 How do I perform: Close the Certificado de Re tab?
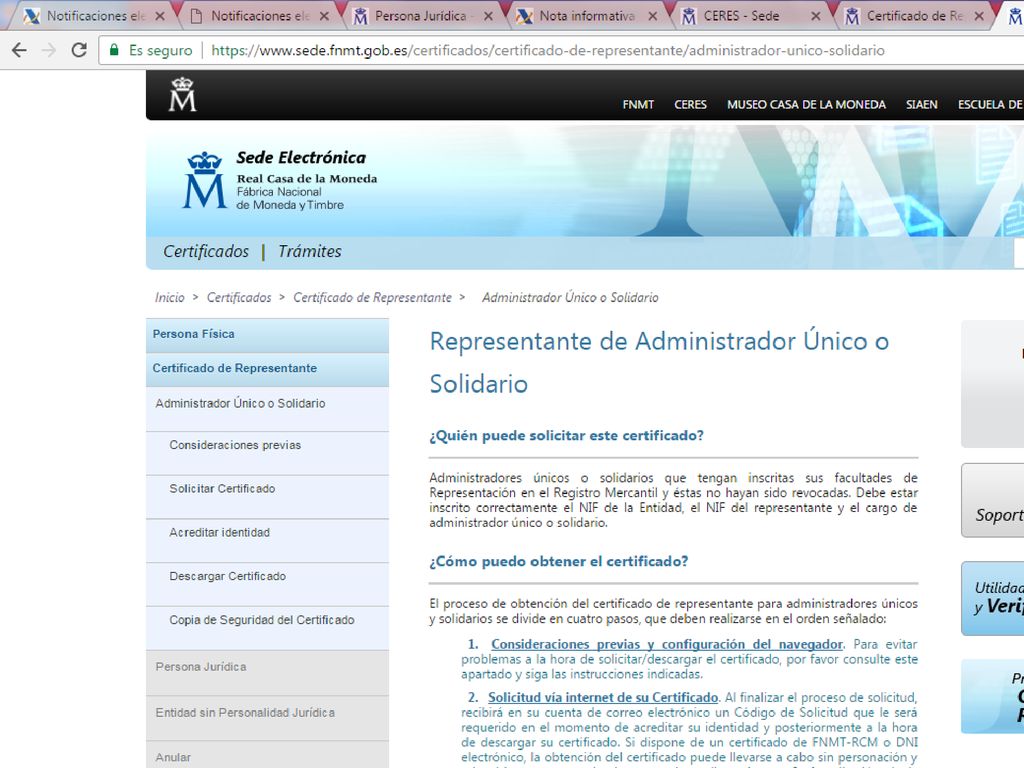pyautogui.click(x=979, y=16)
